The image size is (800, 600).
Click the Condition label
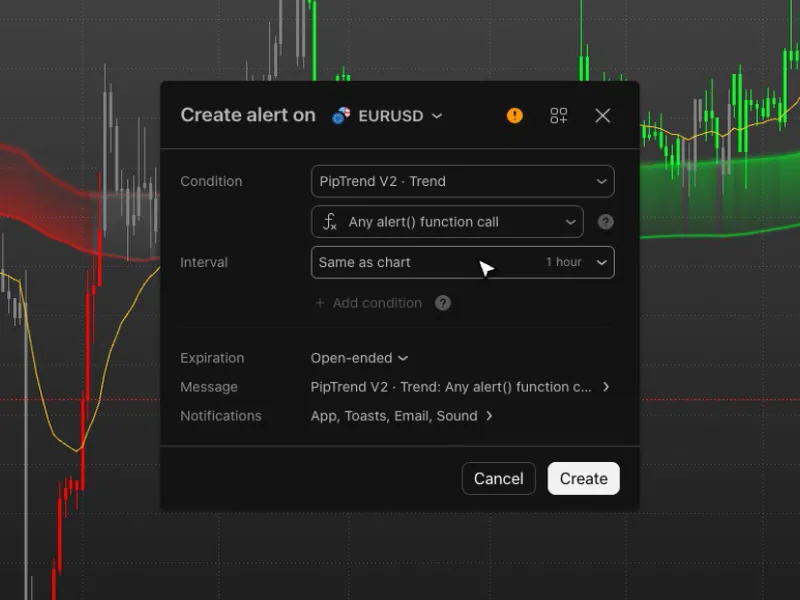[x=211, y=181]
